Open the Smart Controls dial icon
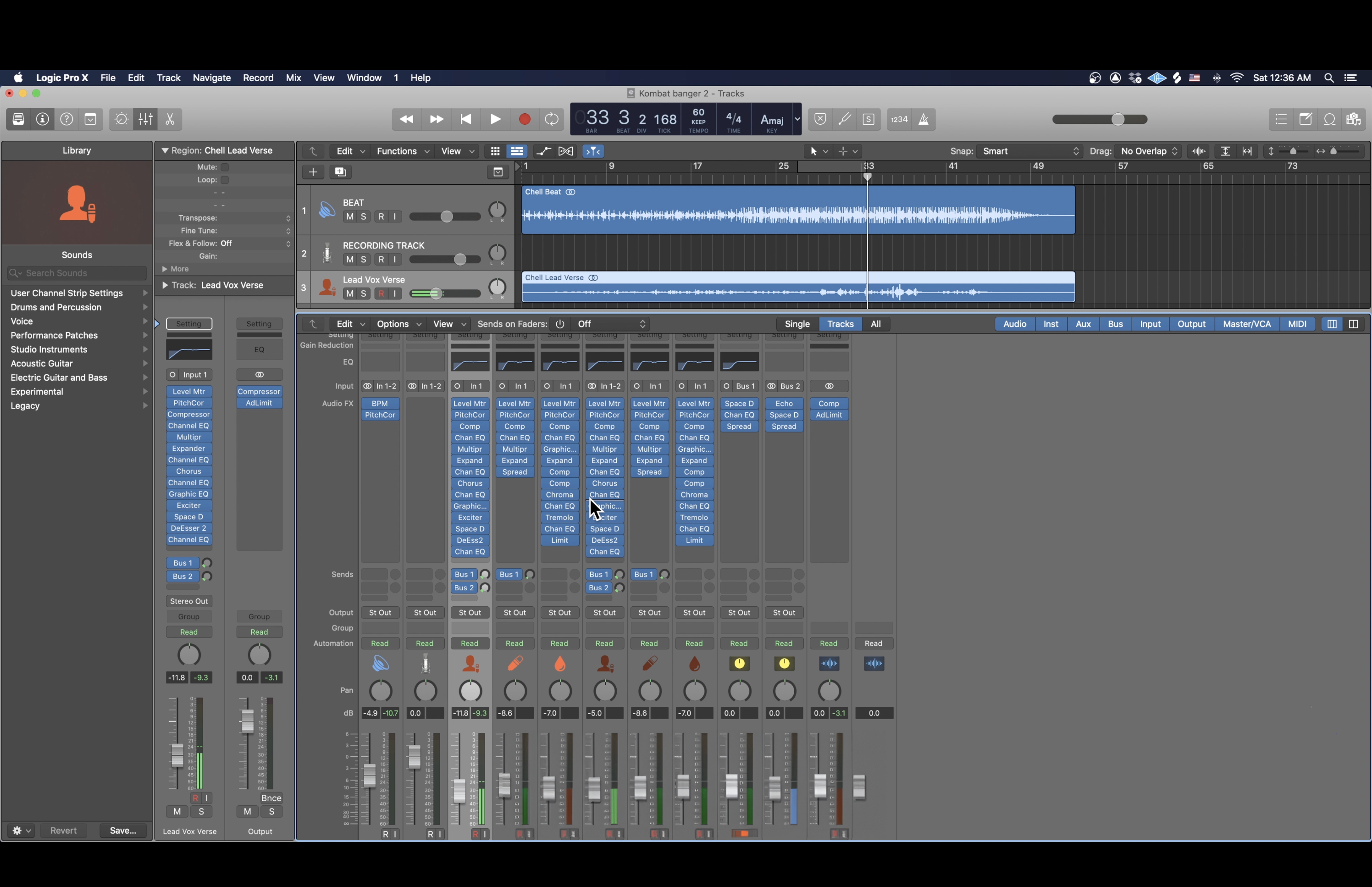The image size is (1372, 887). [121, 119]
